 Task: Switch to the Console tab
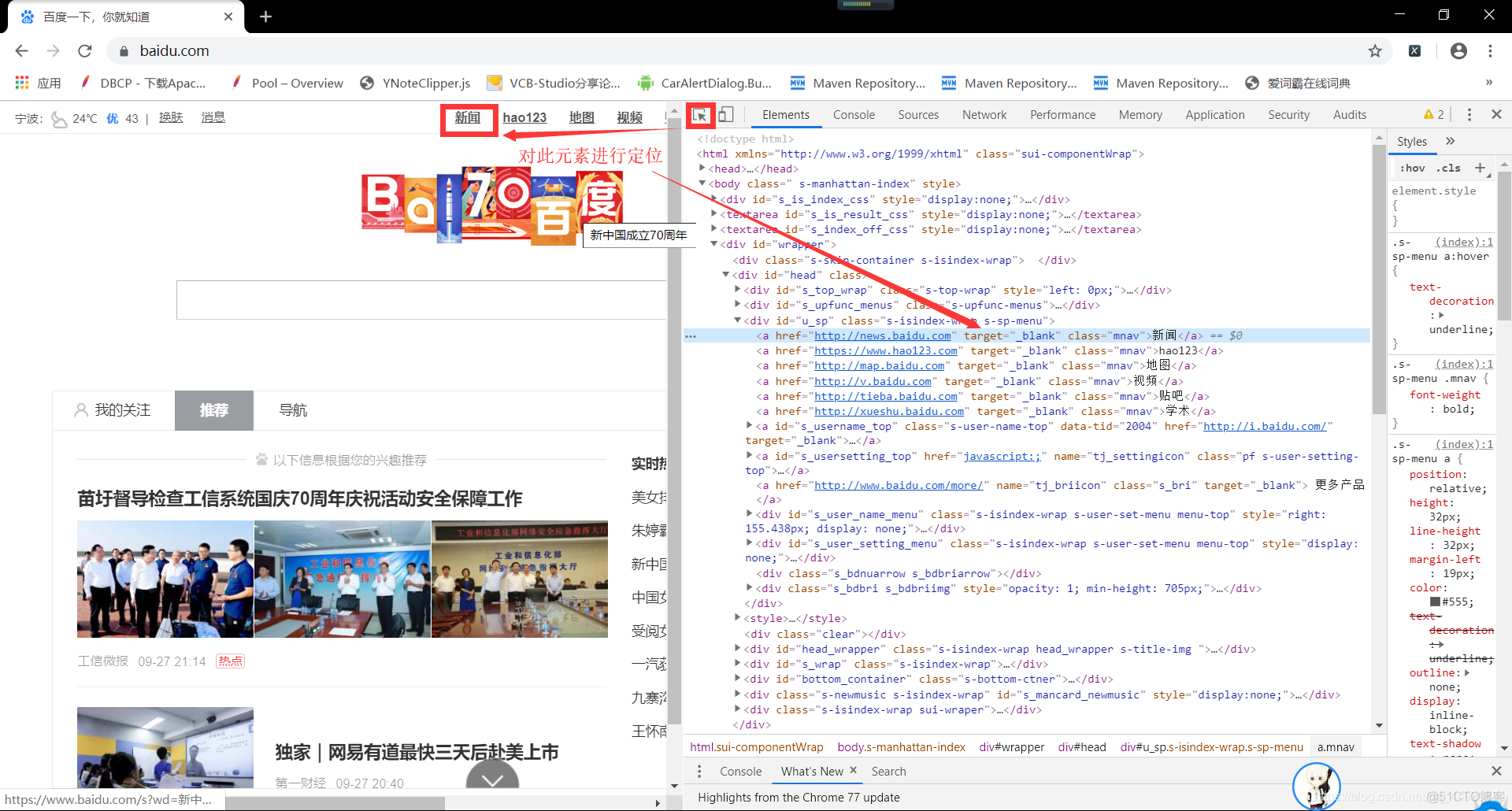point(854,115)
